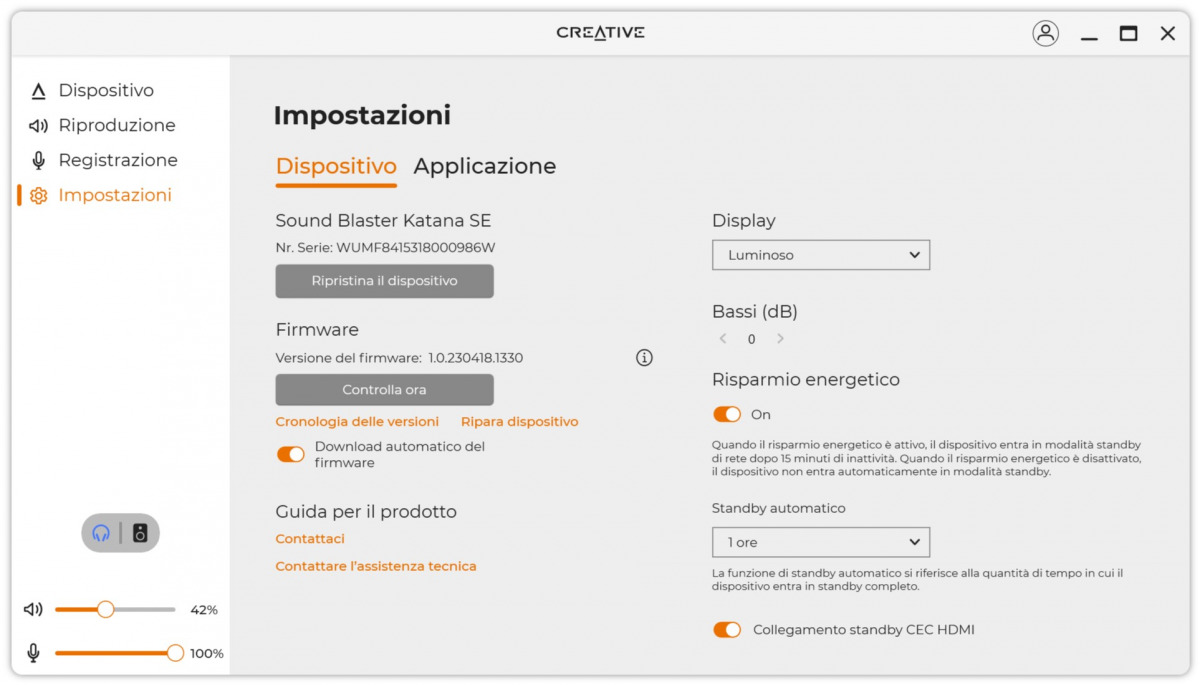1200x685 pixels.
Task: Click the user account profile icon
Action: [x=1045, y=33]
